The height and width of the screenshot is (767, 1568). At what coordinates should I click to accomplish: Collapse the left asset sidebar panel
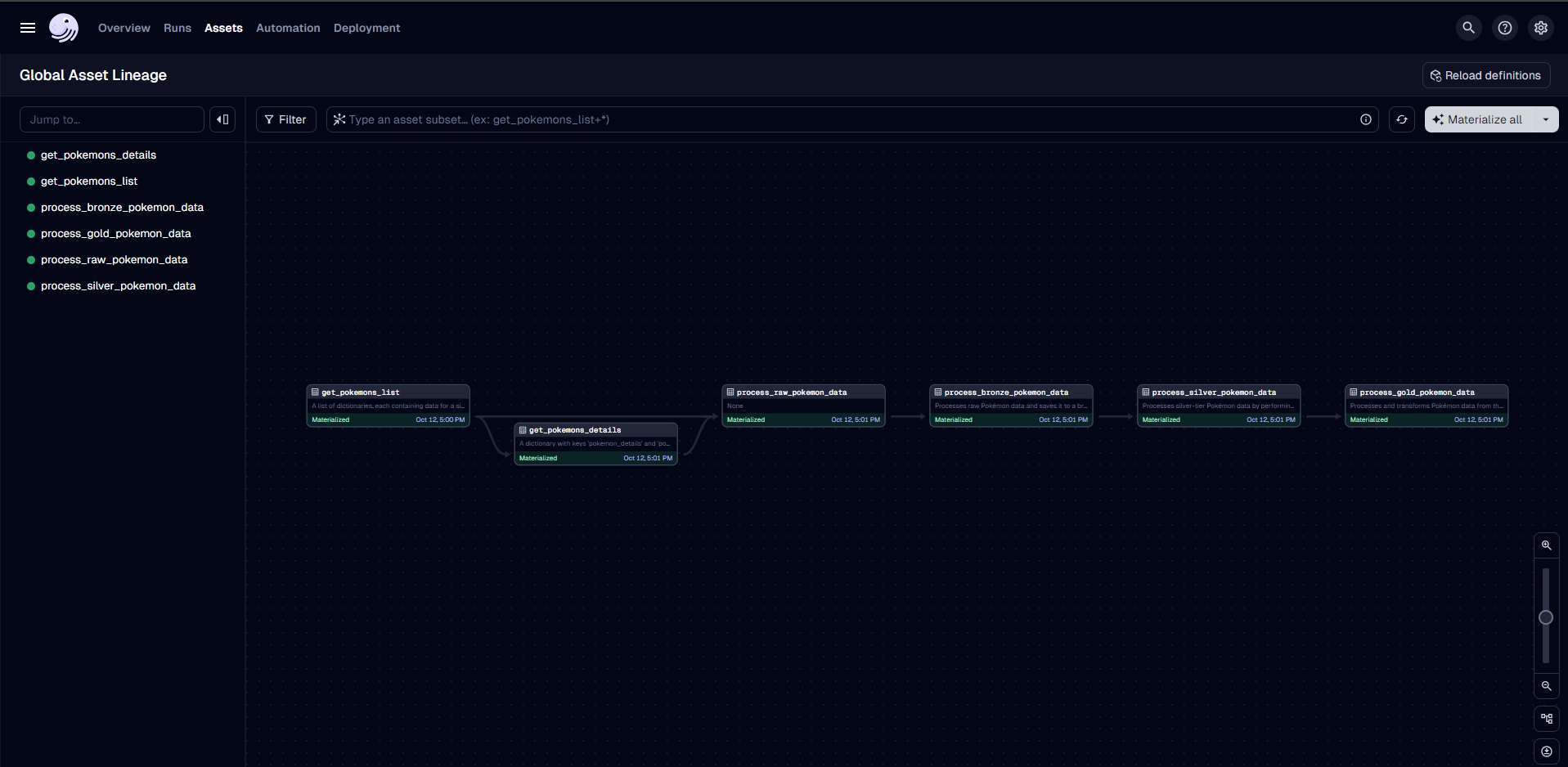[222, 119]
